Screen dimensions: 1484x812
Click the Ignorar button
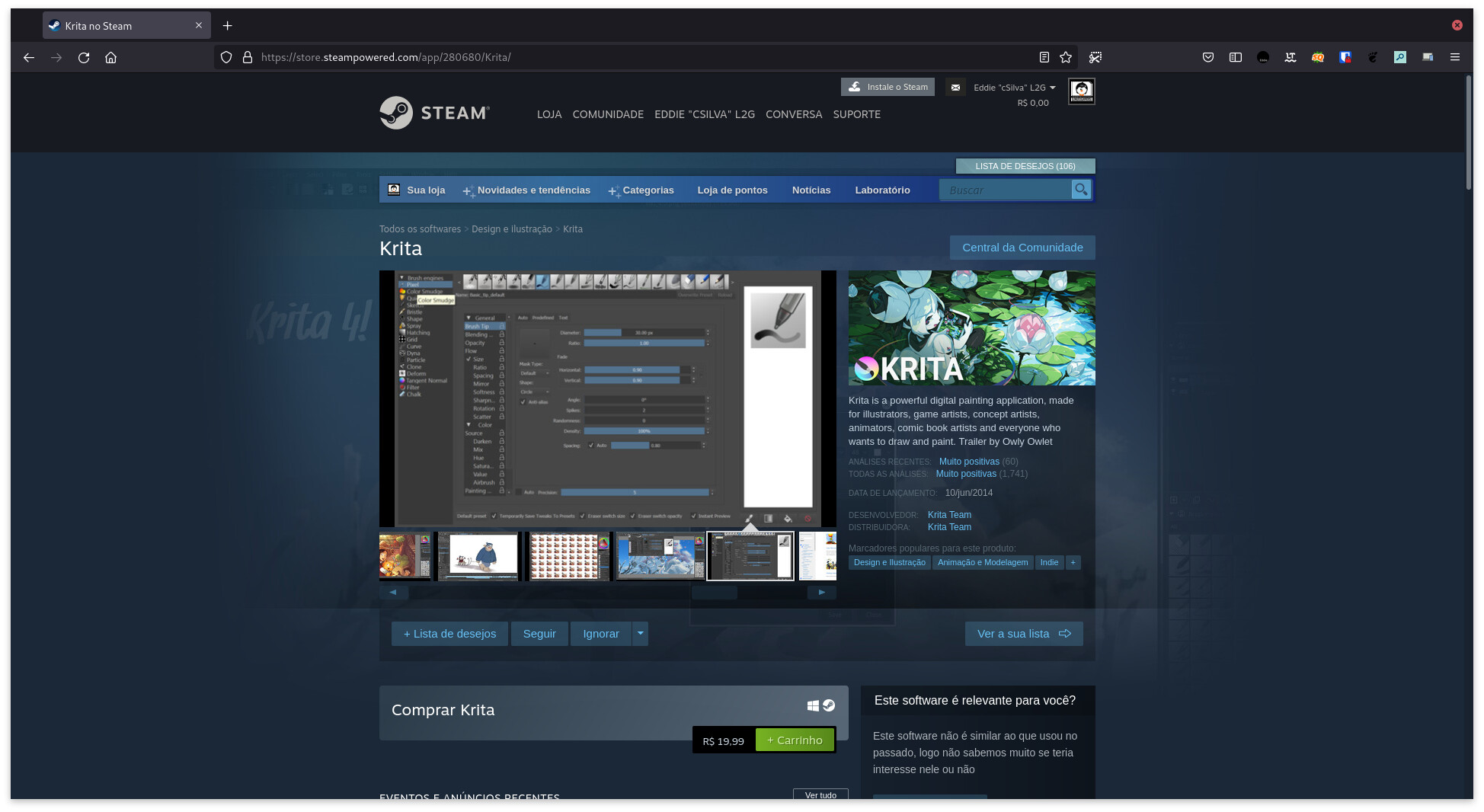pos(601,634)
